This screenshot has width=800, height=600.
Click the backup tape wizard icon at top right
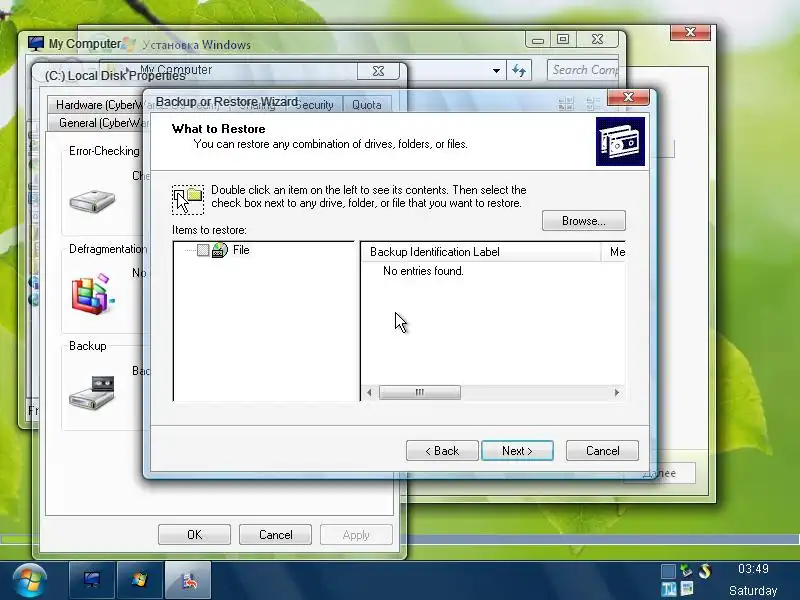click(x=620, y=141)
